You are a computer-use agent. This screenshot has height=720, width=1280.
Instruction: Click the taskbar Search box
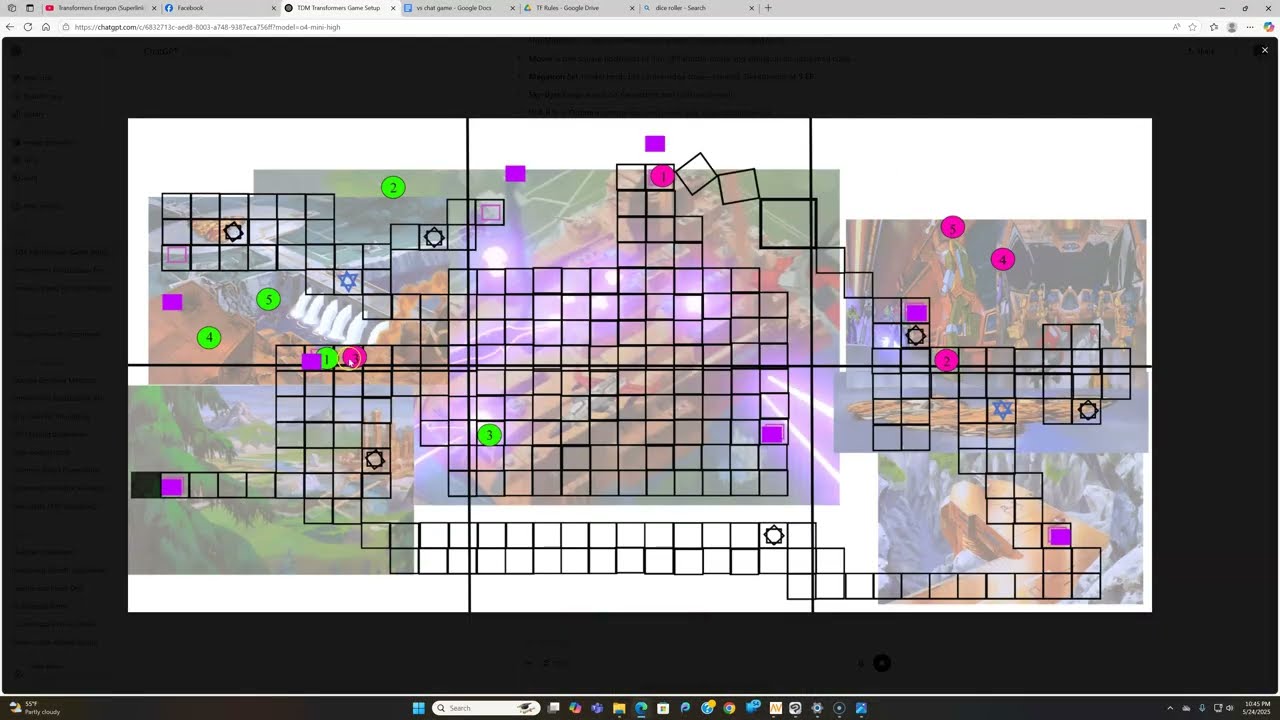484,708
